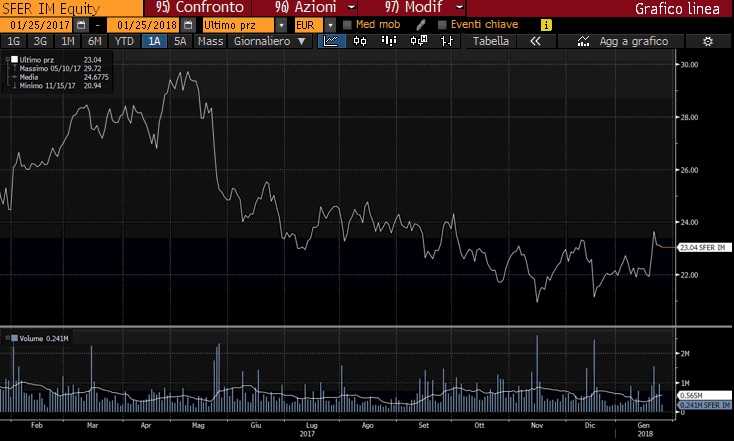Collapse the Ultimo prz legend tree

coord(7,59)
